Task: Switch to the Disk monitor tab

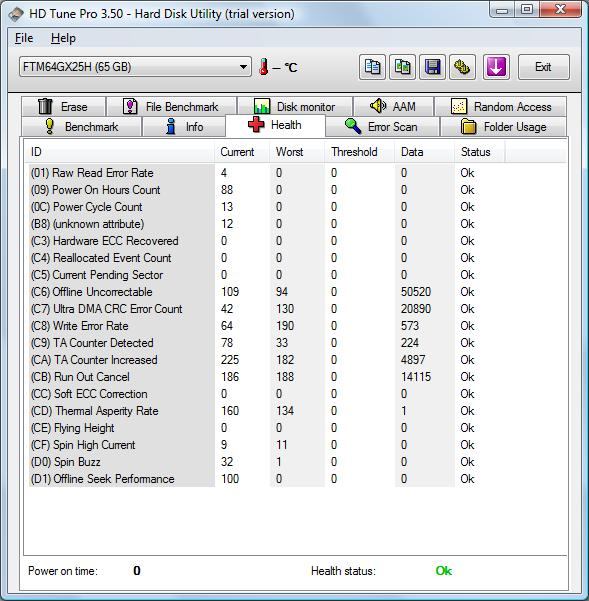Action: pos(295,107)
